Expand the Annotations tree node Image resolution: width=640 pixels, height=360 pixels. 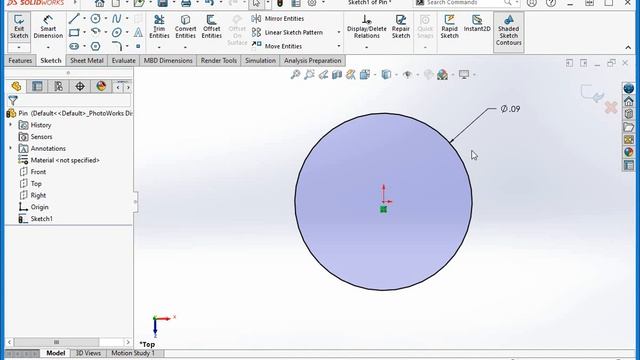[x=11, y=148]
